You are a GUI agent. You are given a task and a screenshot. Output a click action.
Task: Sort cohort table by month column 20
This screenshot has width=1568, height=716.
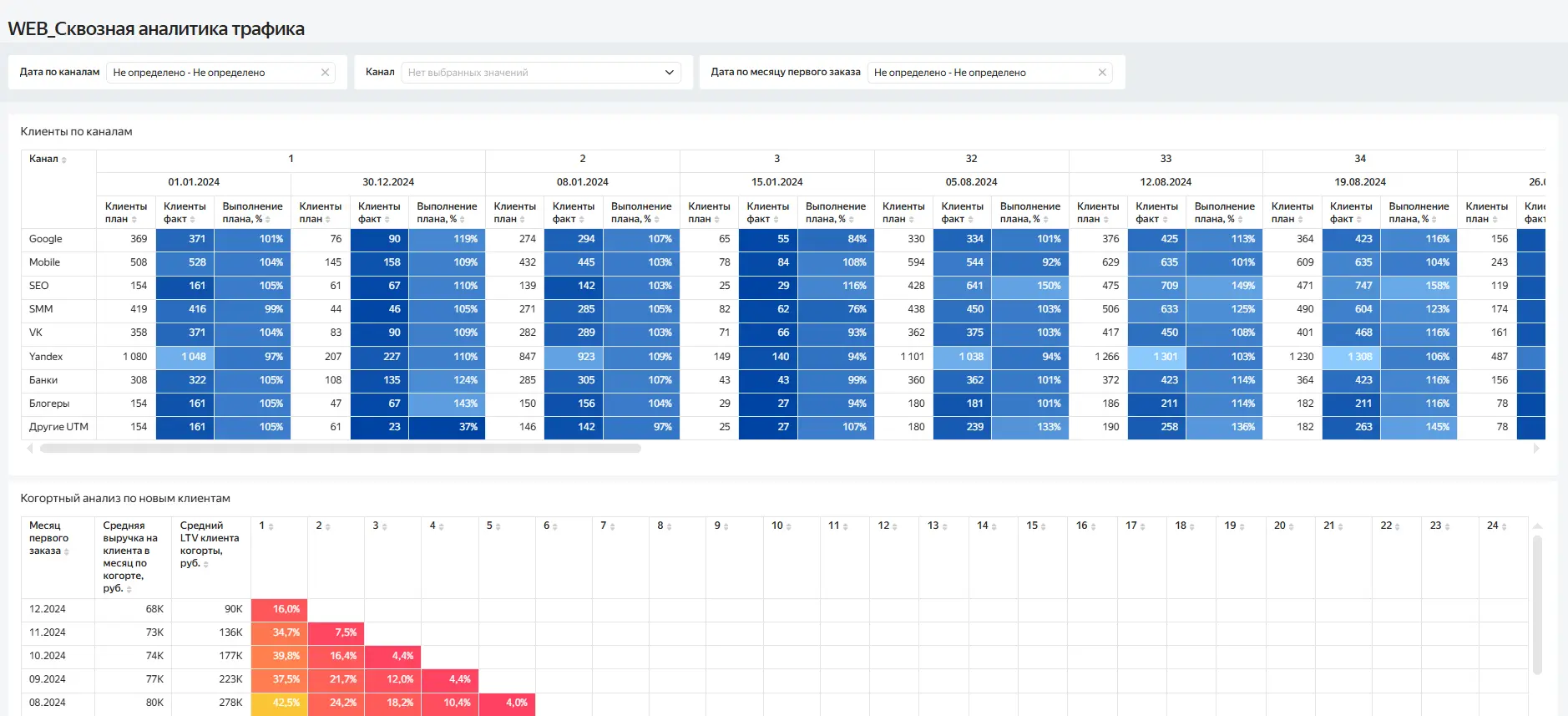1292,526
